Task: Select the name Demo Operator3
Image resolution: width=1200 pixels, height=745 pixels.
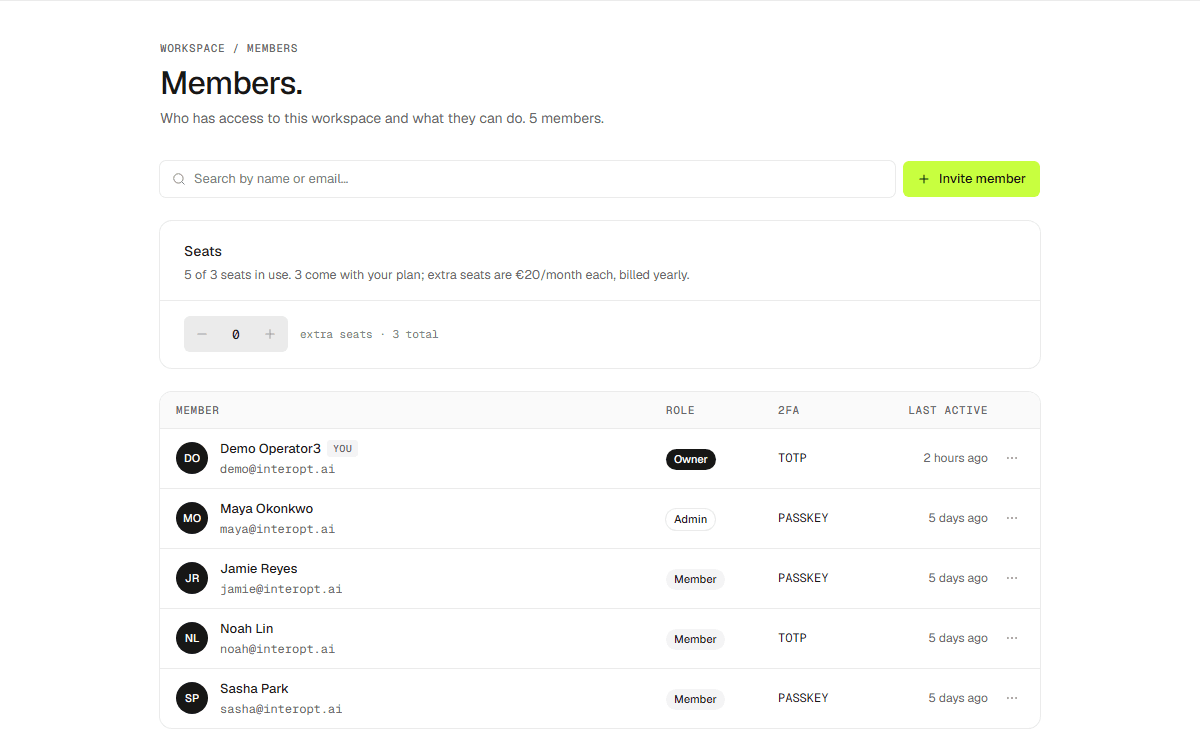Action: click(270, 448)
